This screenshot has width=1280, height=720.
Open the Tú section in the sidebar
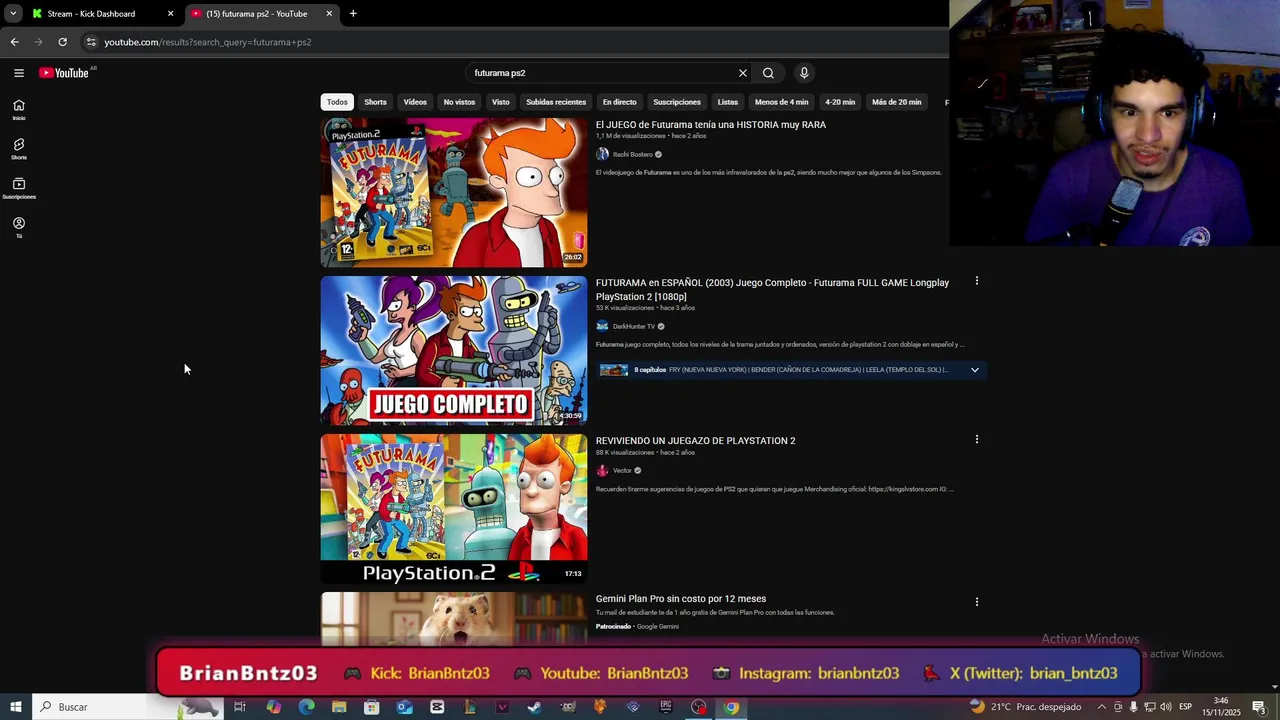point(18,228)
